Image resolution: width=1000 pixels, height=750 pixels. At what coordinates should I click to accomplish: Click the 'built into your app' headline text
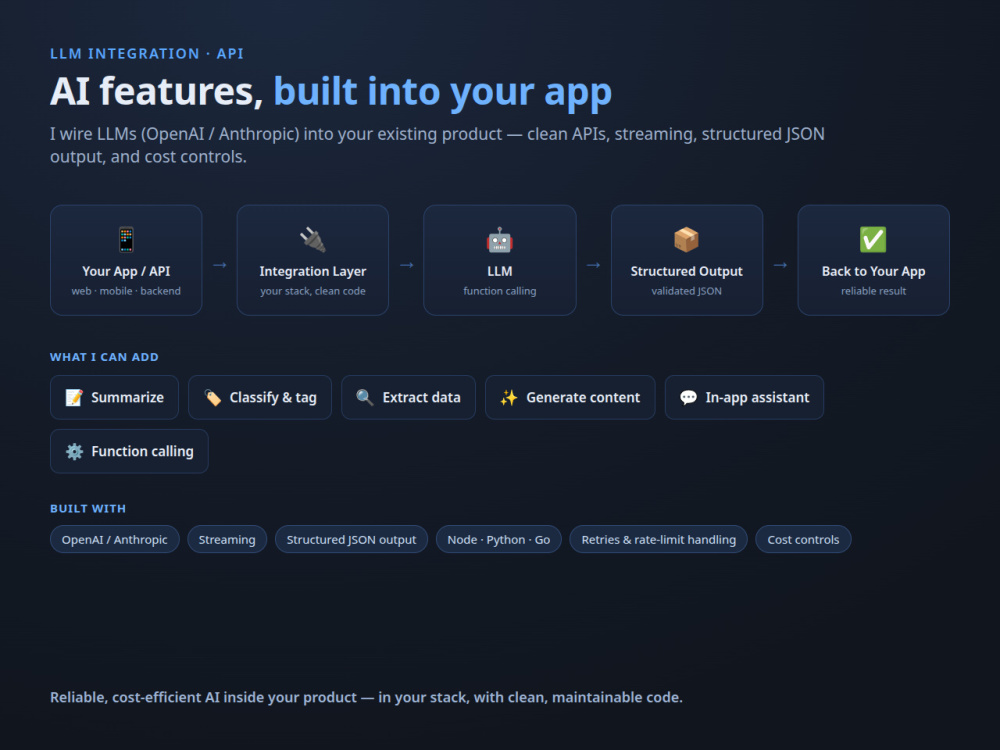[x=443, y=91]
